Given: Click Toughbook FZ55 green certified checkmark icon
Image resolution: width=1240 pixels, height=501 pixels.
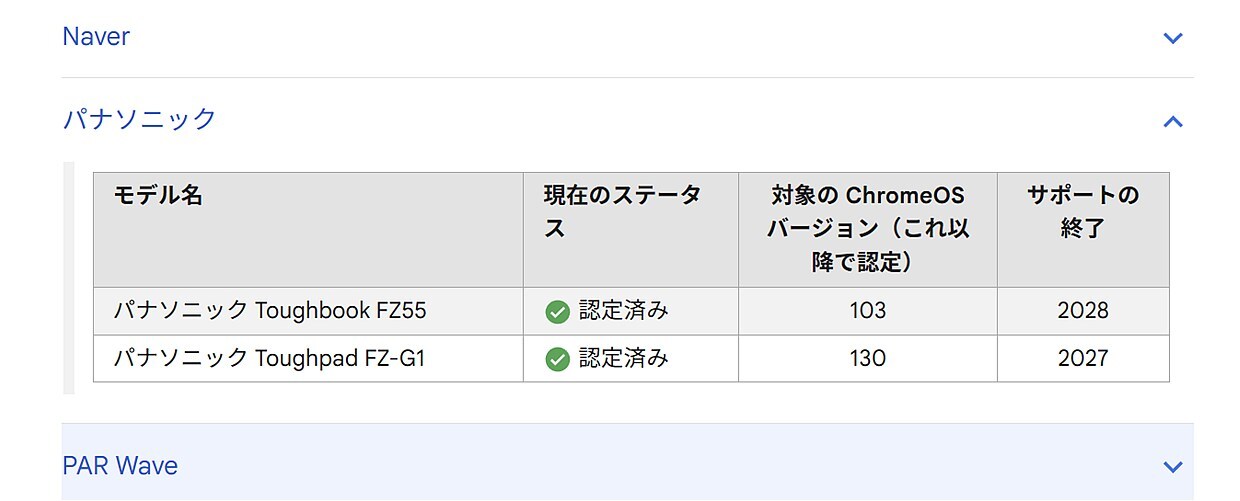Looking at the screenshot, I should pos(557,312).
